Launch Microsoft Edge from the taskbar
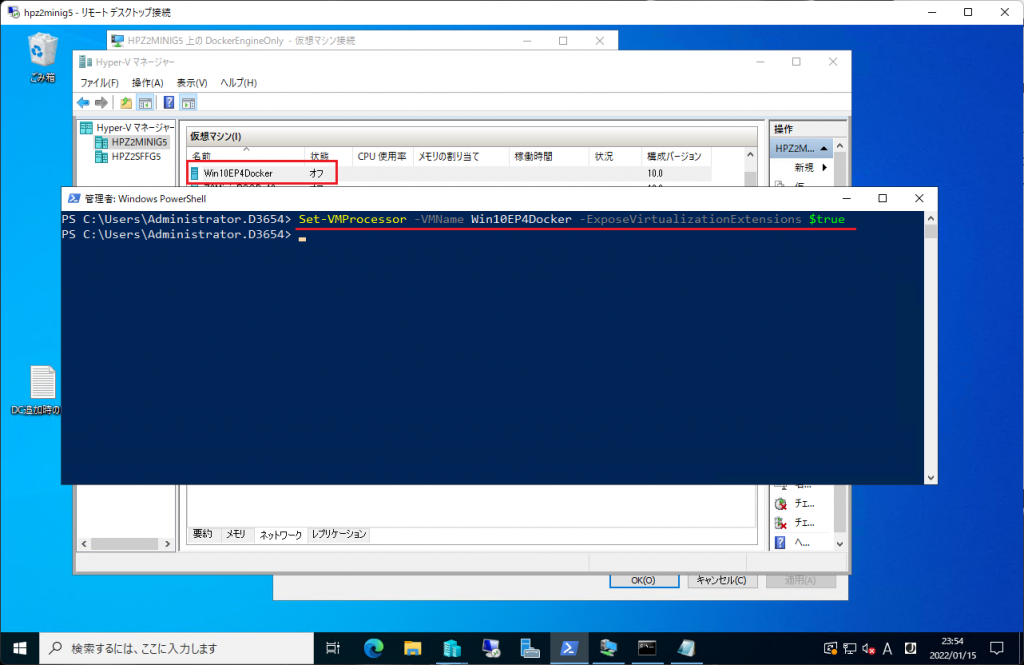The height and width of the screenshot is (665, 1024). tap(374, 648)
